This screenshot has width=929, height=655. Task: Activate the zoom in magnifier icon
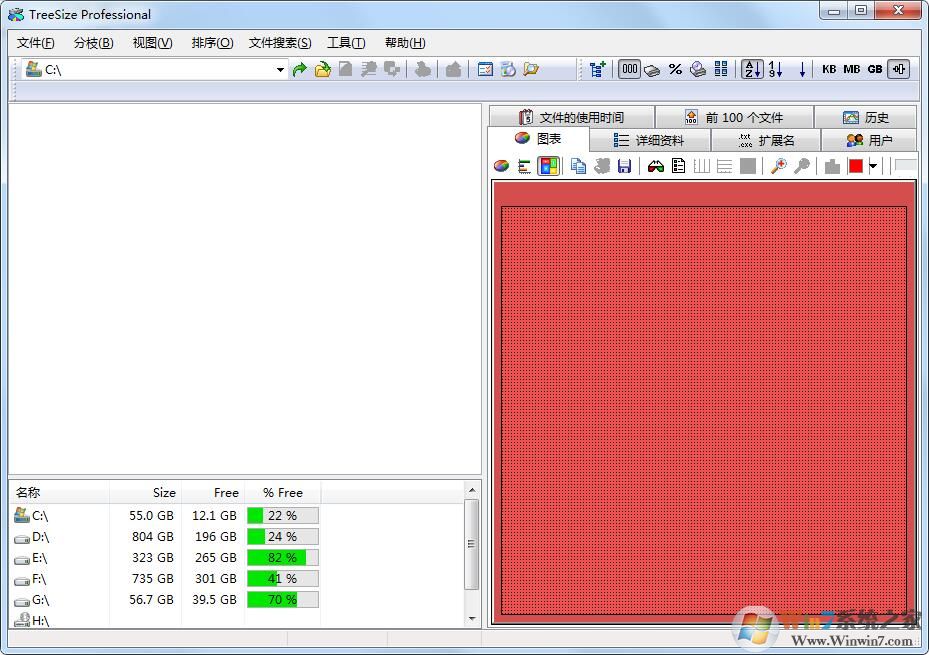(x=777, y=166)
